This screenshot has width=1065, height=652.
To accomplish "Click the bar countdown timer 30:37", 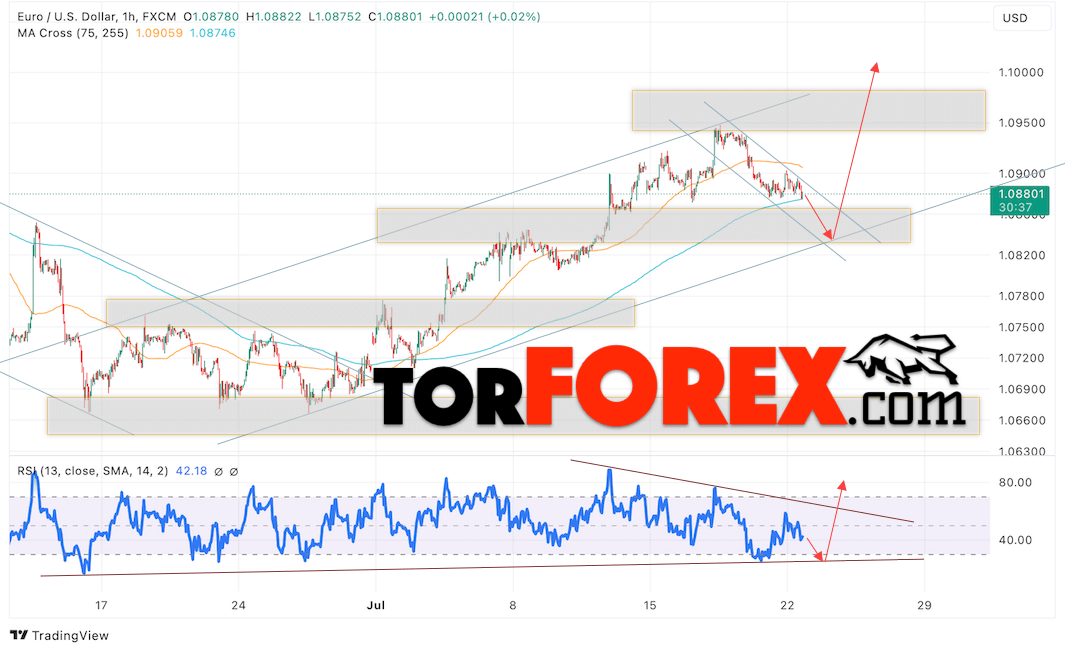I will point(1015,207).
